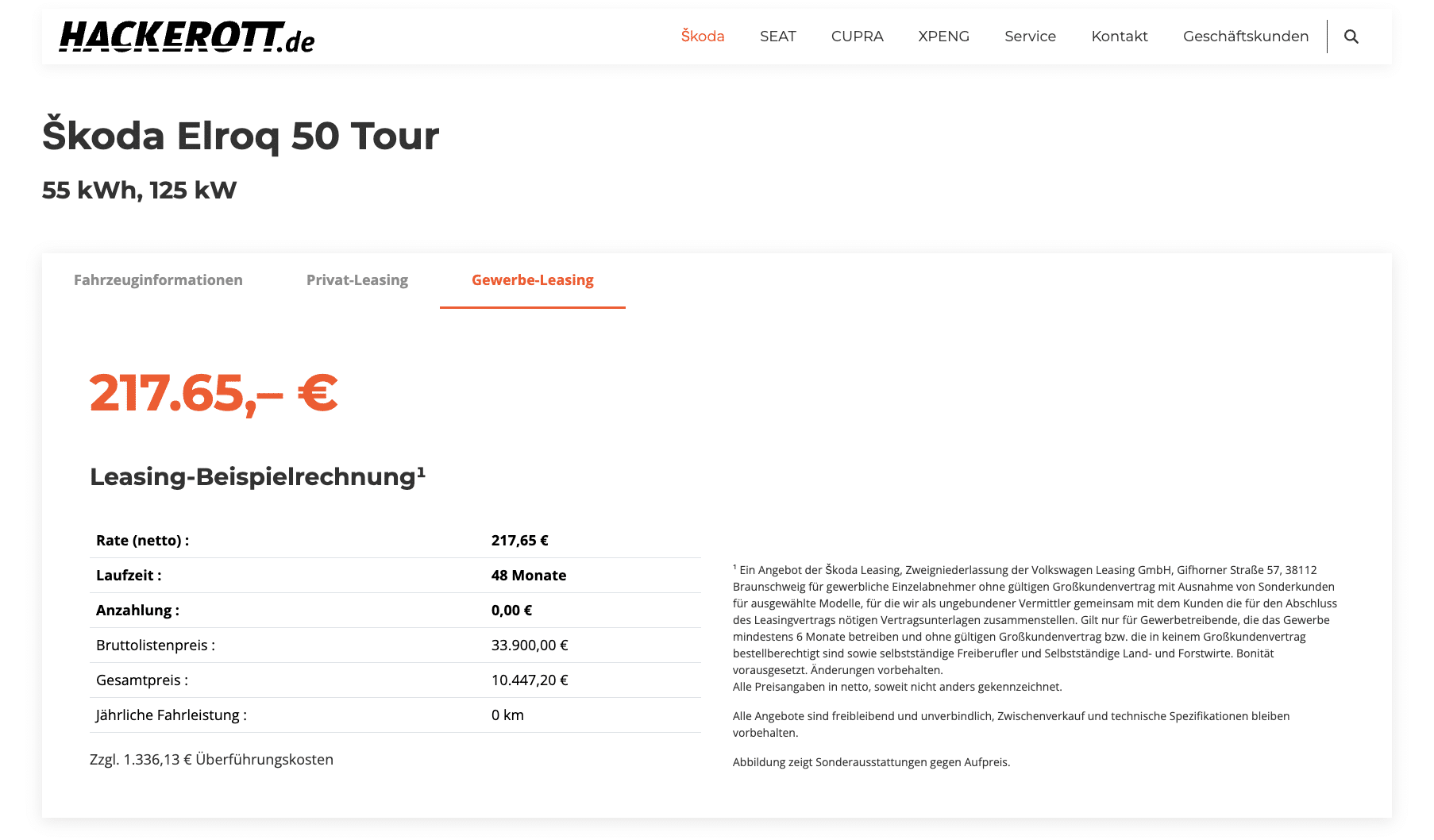Click the 217.65,– € price
1434x840 pixels.
point(214,393)
